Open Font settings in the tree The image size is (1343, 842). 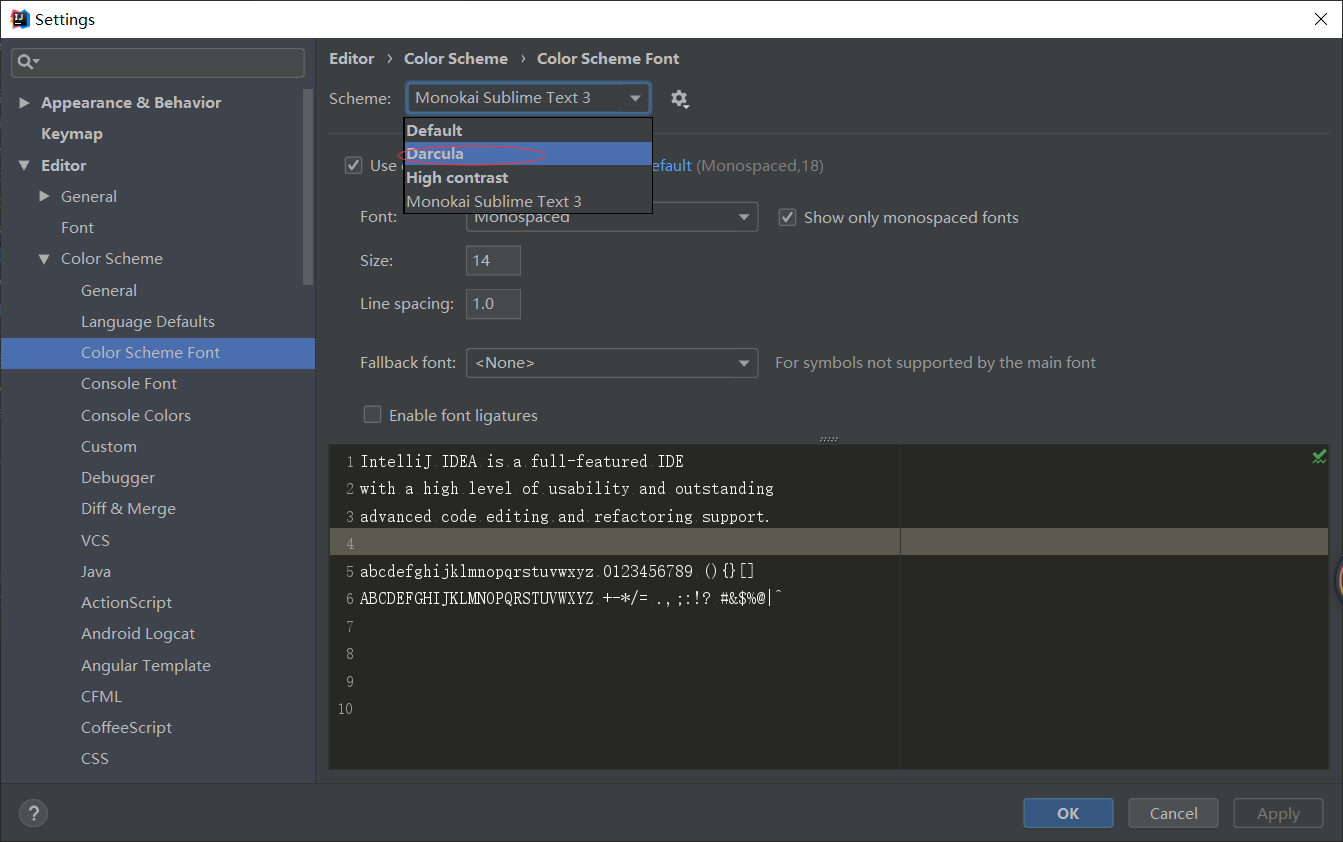78,228
